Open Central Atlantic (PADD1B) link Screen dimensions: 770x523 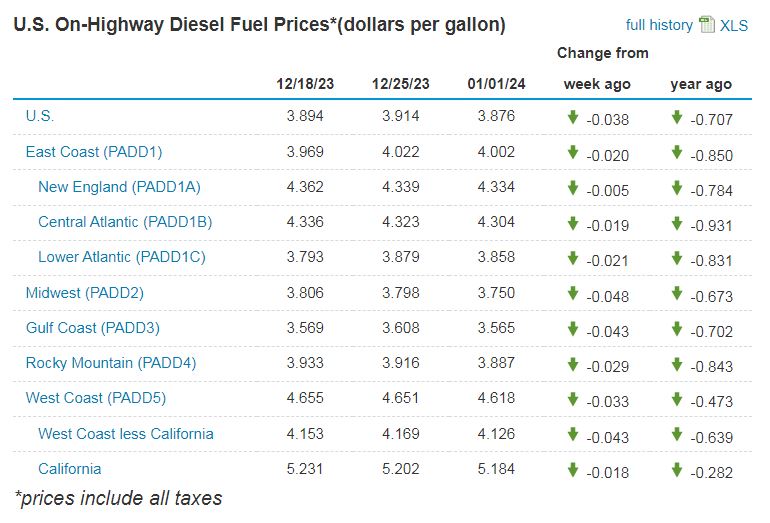(125, 222)
